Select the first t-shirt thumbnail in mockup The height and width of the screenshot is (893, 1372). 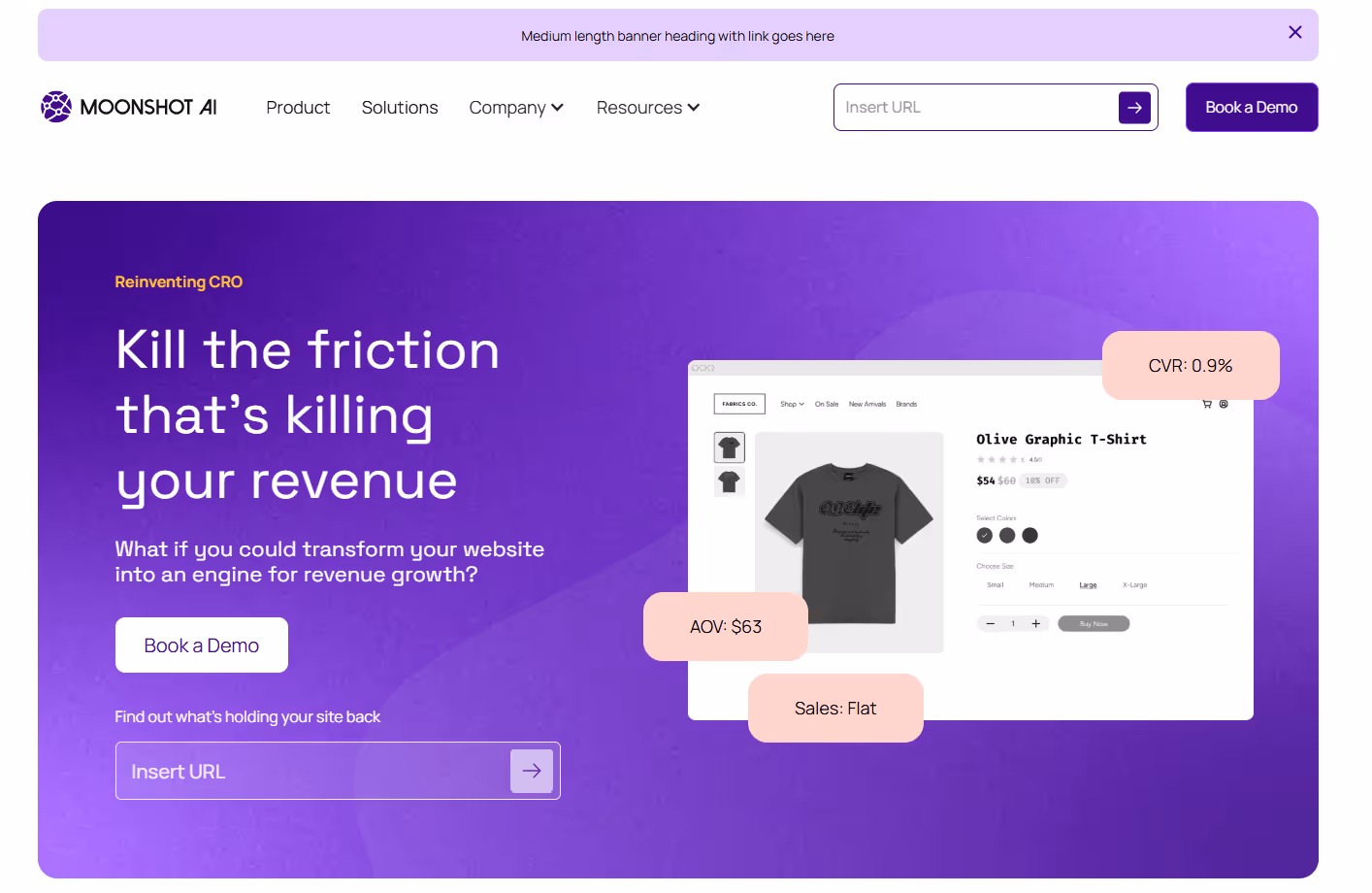(730, 447)
